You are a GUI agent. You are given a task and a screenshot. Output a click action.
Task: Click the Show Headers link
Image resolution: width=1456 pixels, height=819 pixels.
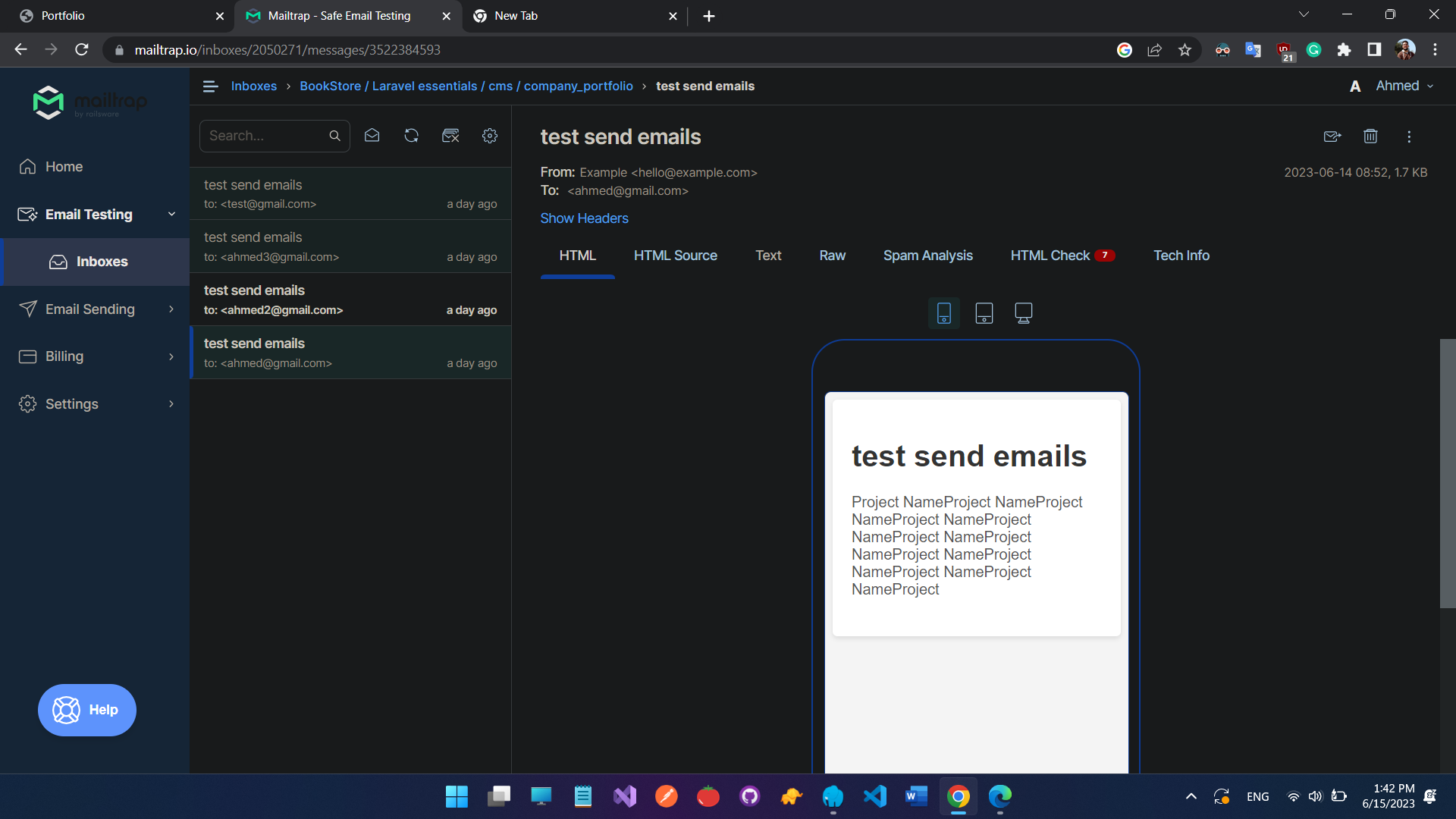(584, 218)
